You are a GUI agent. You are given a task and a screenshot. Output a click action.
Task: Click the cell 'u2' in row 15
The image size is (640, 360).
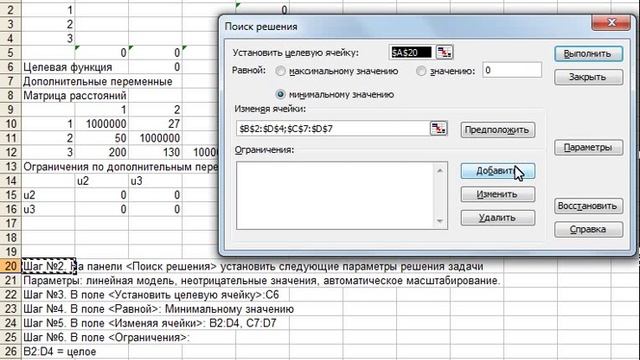48,195
